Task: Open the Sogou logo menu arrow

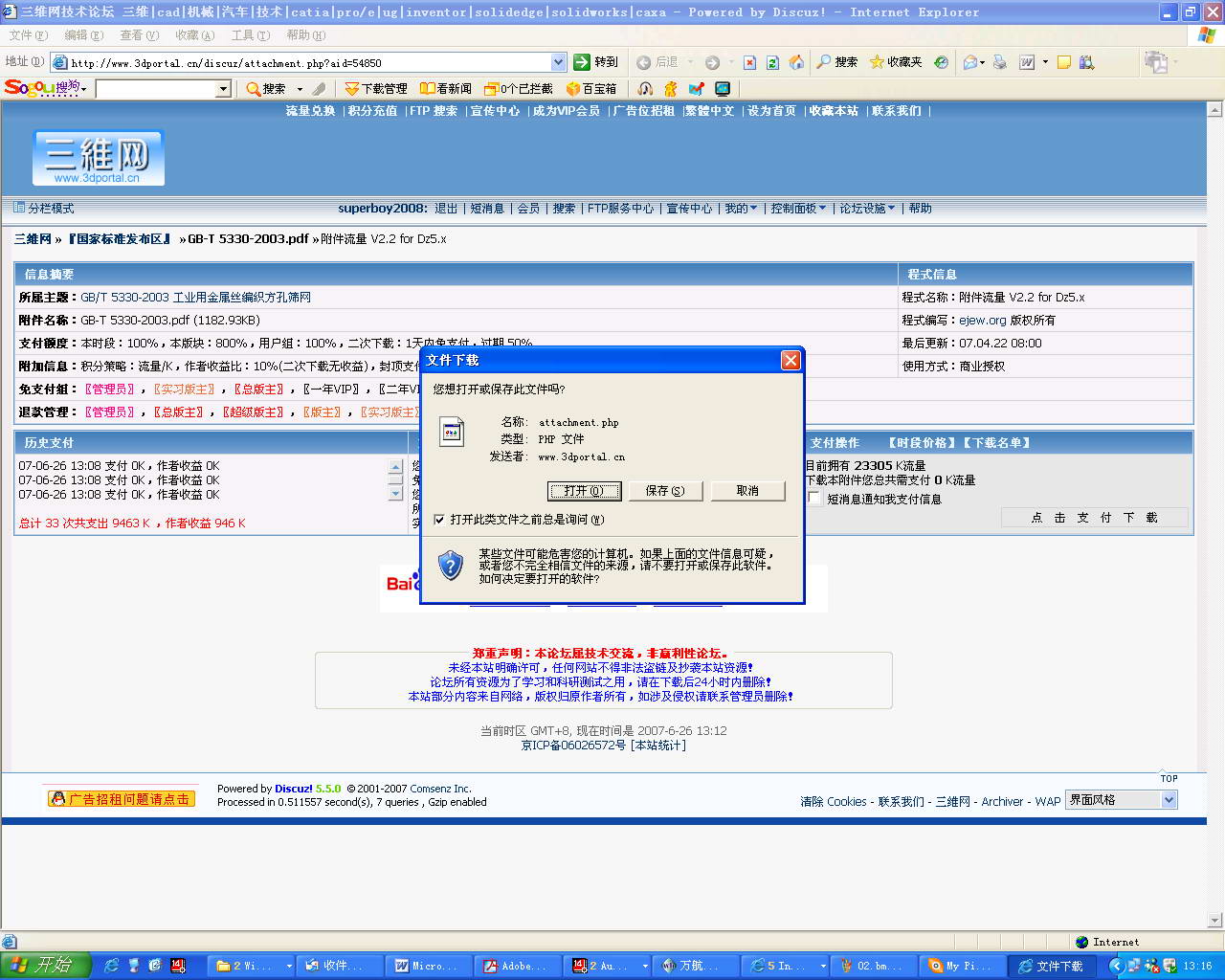Action: pos(84,89)
